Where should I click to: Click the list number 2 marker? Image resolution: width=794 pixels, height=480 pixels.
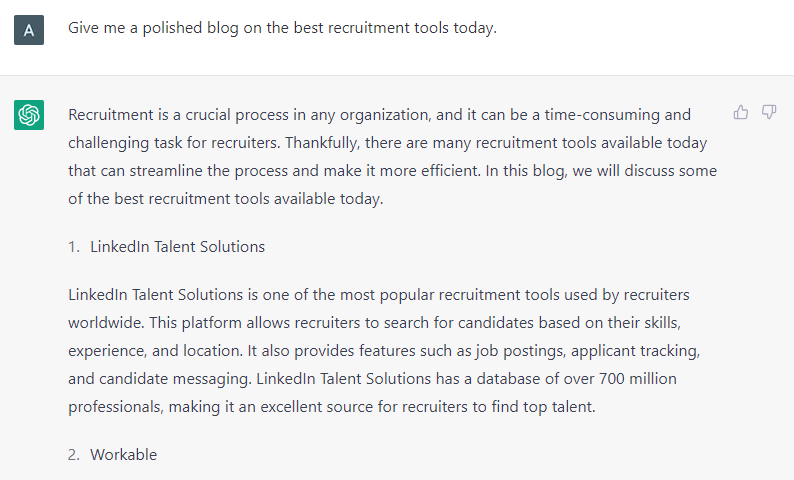tap(74, 455)
